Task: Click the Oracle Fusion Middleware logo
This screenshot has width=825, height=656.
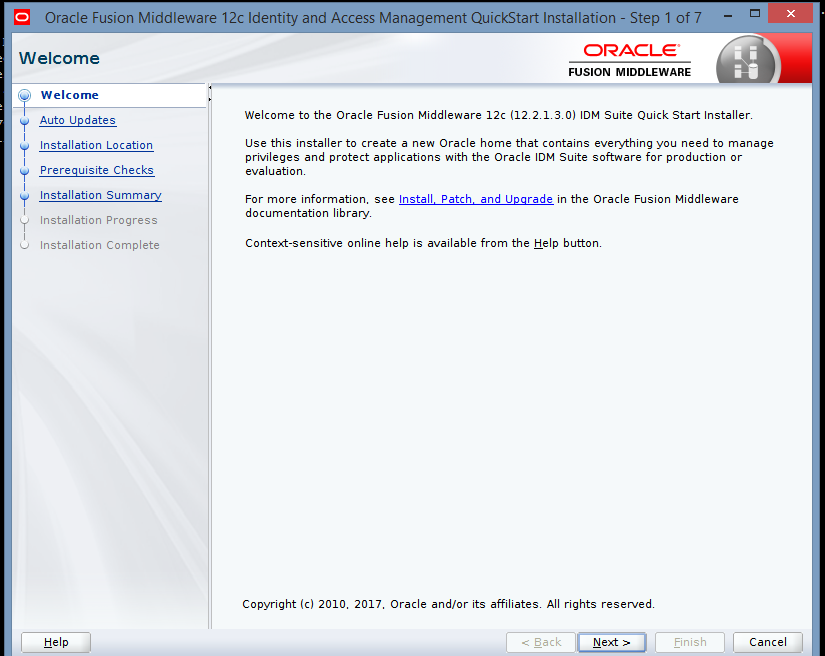Action: [629, 60]
